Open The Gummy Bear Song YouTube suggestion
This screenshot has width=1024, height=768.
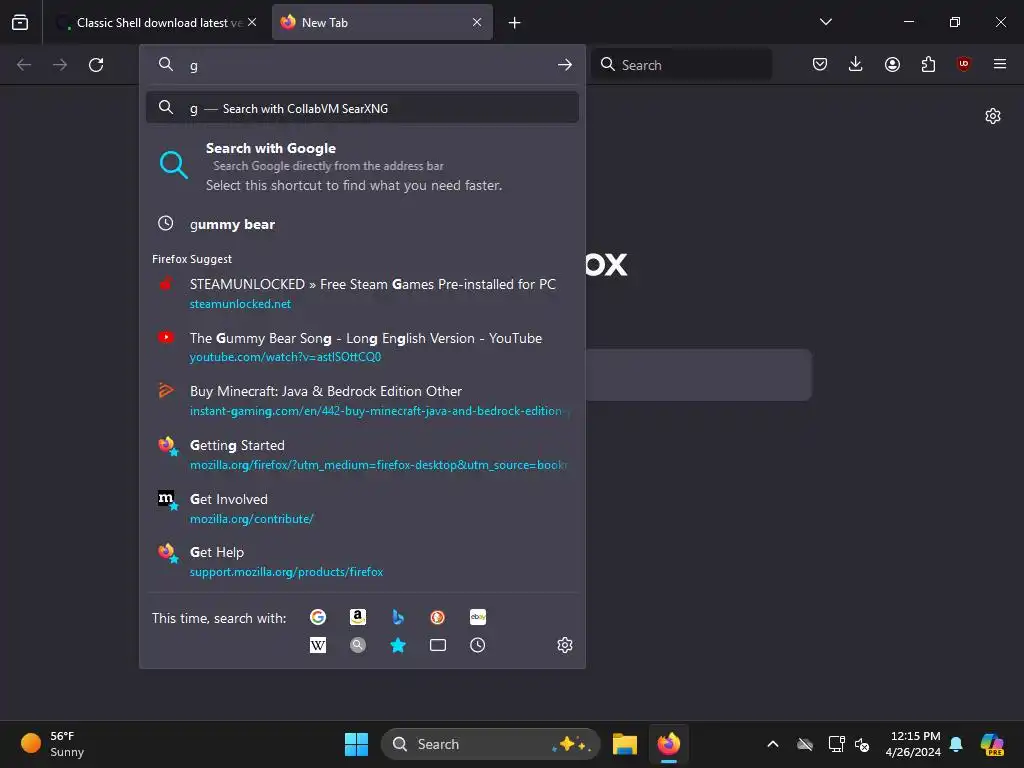[x=362, y=347]
